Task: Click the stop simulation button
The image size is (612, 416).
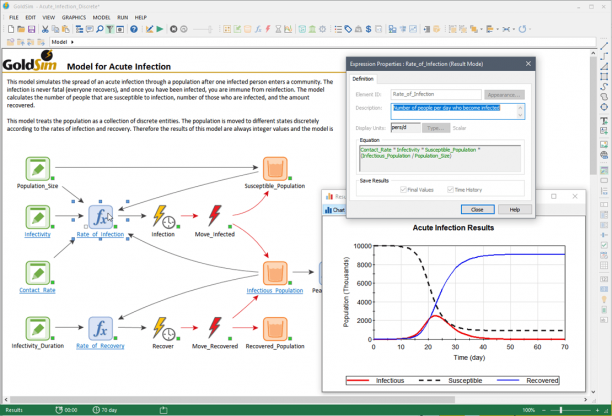Action: click(174, 29)
